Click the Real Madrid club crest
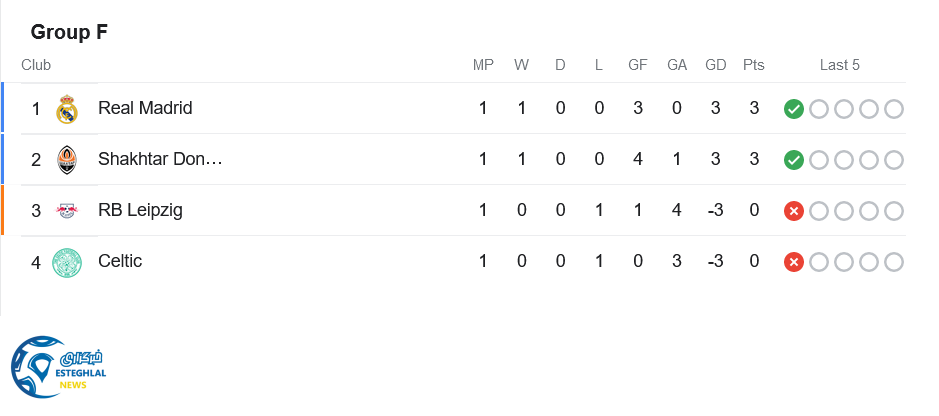 [67, 108]
